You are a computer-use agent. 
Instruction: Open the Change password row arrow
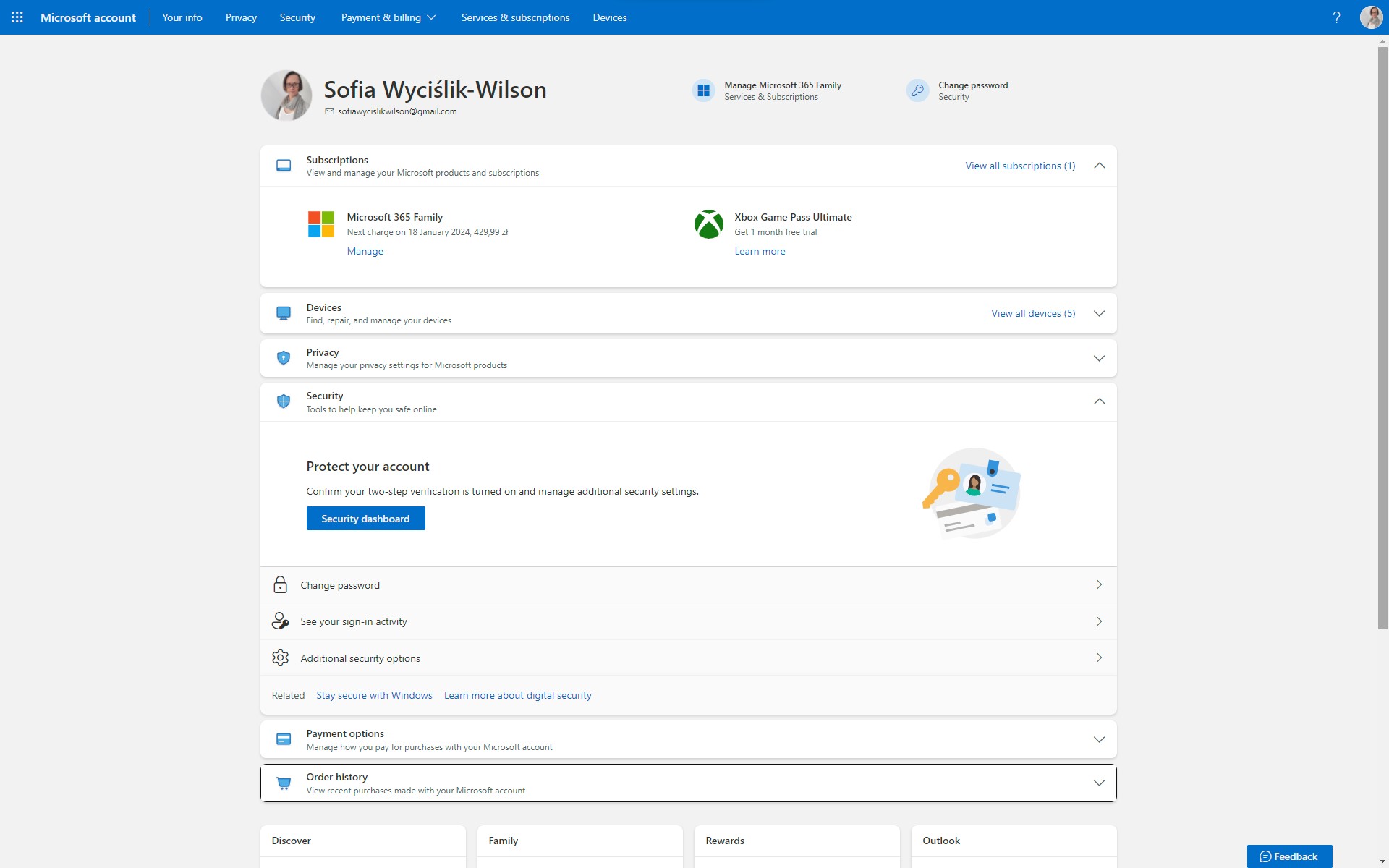(x=1099, y=584)
